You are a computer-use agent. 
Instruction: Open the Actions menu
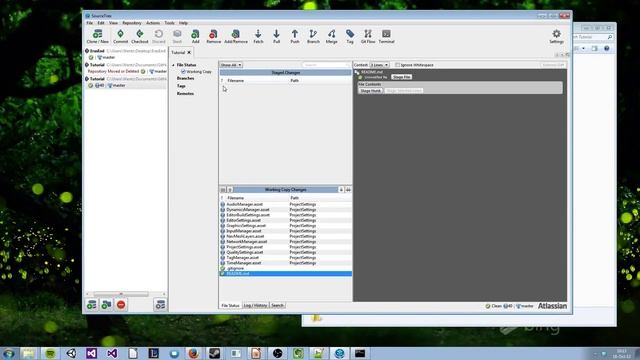tap(153, 23)
